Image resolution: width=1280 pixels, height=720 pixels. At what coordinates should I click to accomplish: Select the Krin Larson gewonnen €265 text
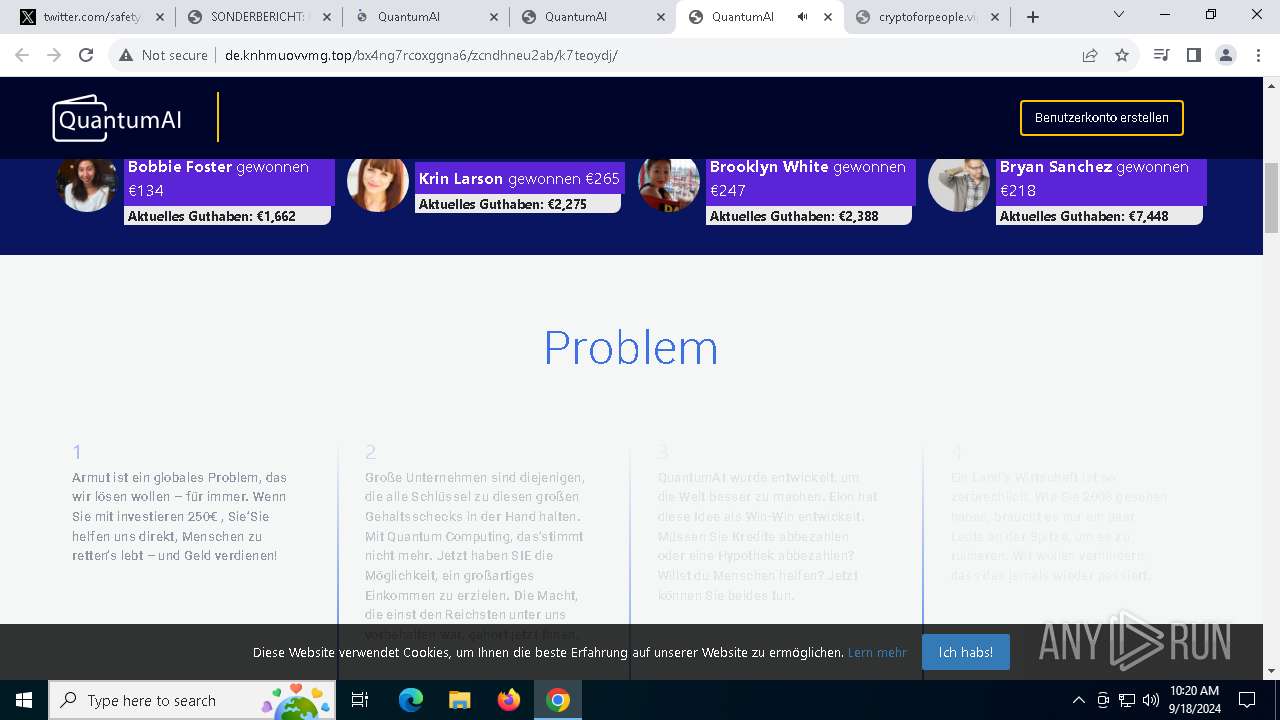point(519,179)
